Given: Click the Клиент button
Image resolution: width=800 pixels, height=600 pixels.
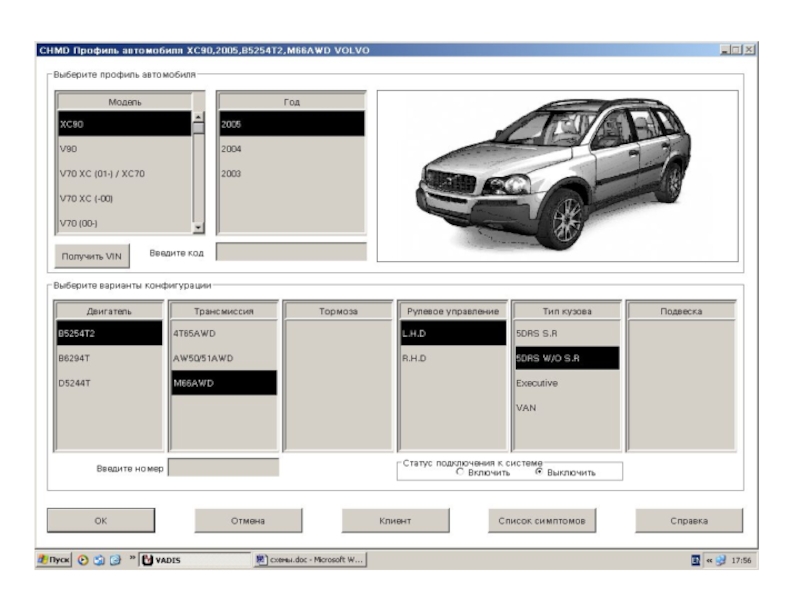Looking at the screenshot, I should point(395,520).
